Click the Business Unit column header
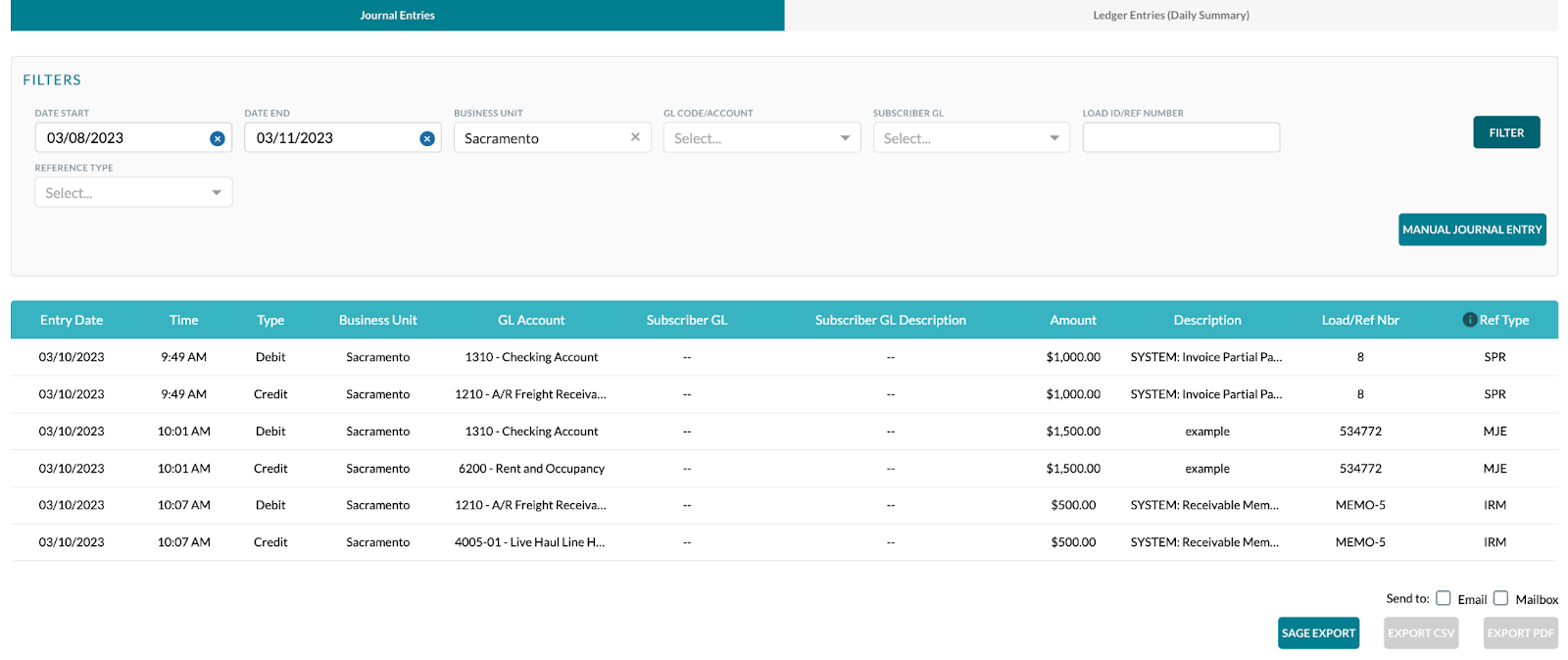 pos(377,320)
